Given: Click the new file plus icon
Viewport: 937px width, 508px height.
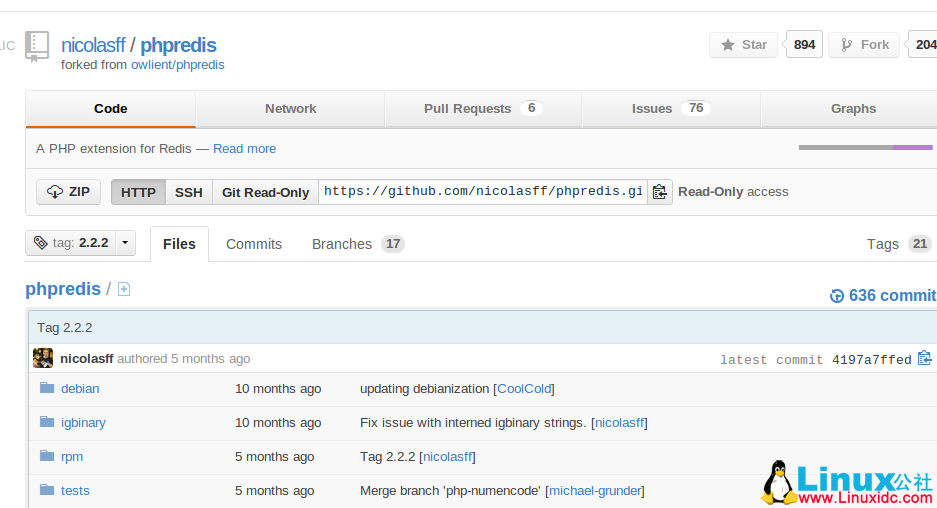Looking at the screenshot, I should [x=124, y=289].
